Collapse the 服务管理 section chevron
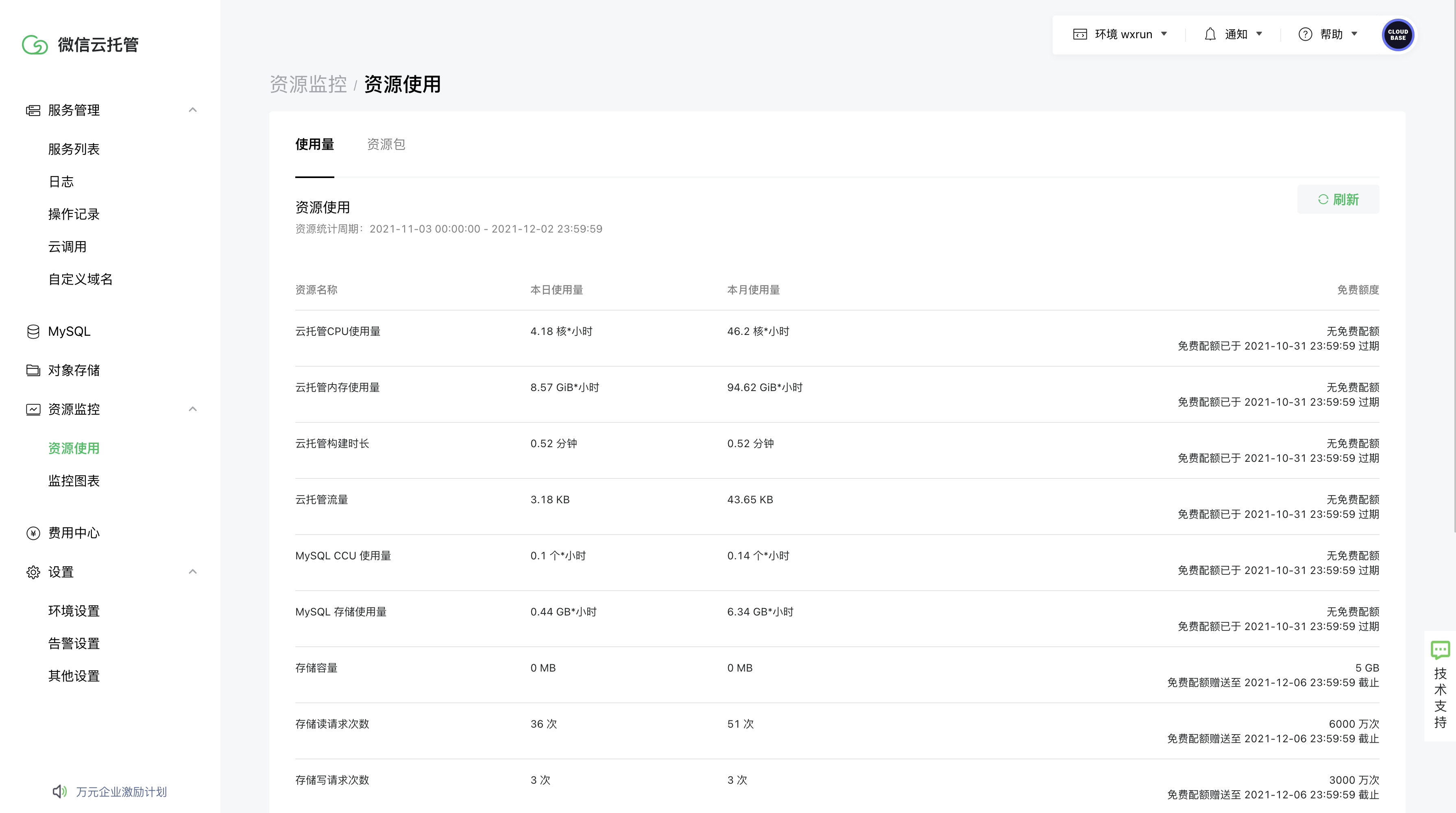The height and width of the screenshot is (813, 1456). (193, 110)
